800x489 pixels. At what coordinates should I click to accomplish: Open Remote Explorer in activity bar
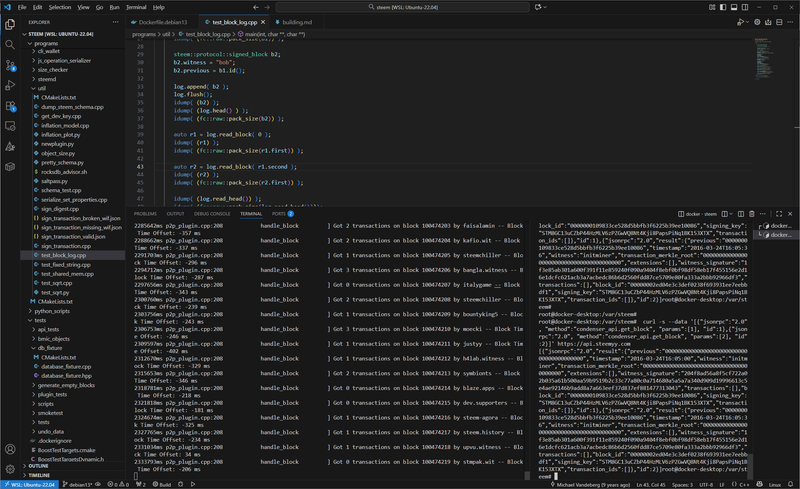[11, 126]
